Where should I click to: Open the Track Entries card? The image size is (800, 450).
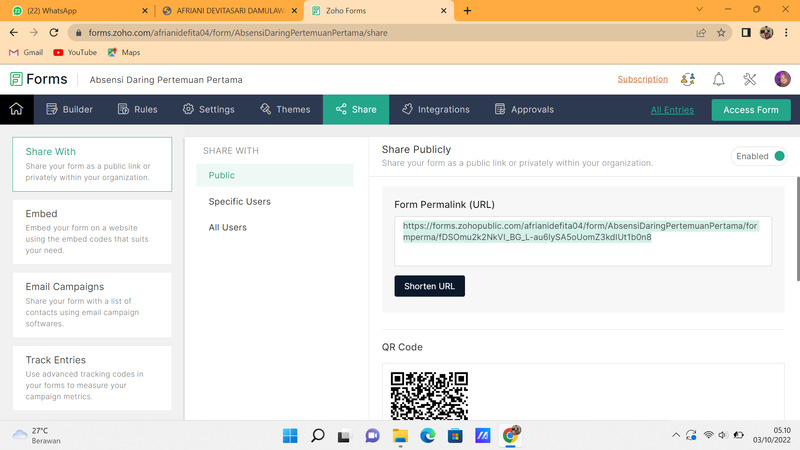[92, 378]
